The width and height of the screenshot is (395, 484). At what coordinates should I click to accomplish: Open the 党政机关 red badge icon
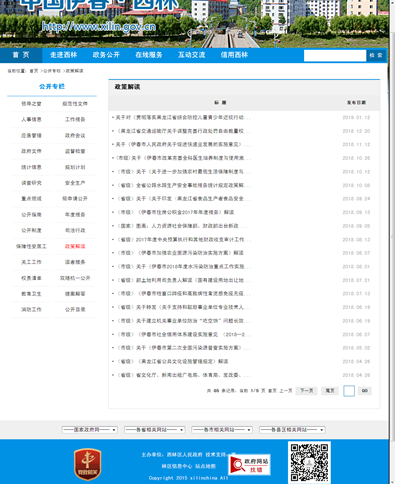(87, 464)
